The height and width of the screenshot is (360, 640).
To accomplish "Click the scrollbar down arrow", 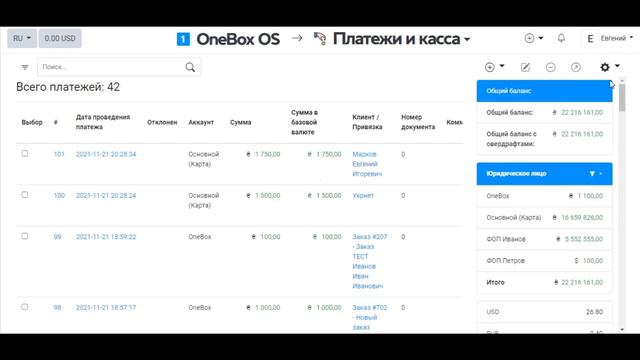I will 622,329.
